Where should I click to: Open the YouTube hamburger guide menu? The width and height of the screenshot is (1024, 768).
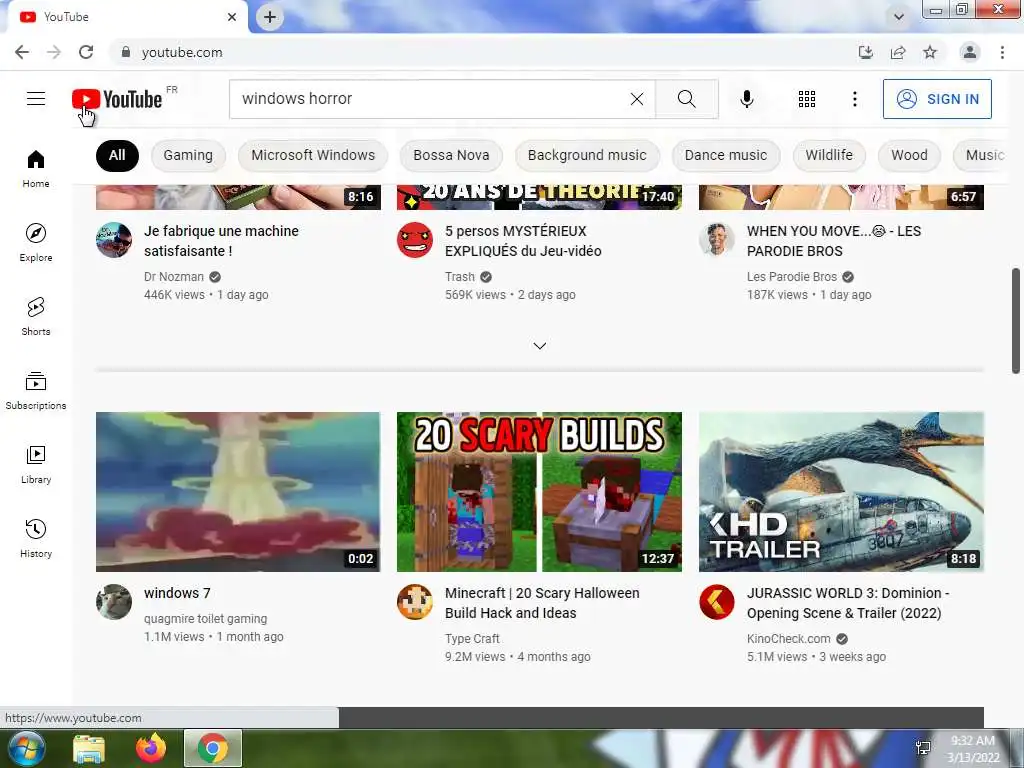tap(36, 99)
